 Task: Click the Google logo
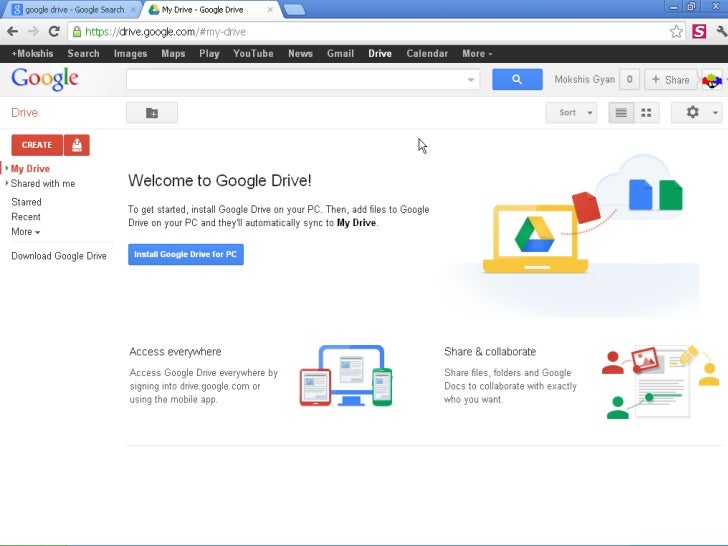click(x=45, y=79)
